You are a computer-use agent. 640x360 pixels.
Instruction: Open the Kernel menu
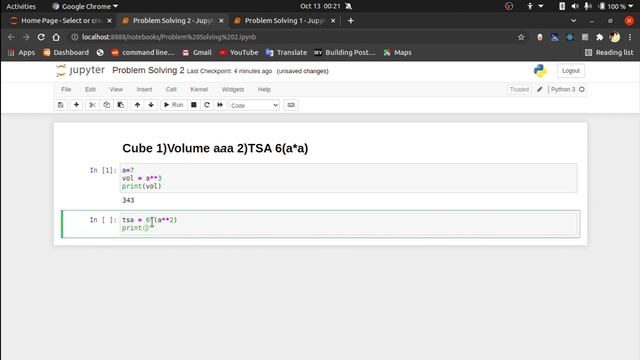(x=199, y=89)
